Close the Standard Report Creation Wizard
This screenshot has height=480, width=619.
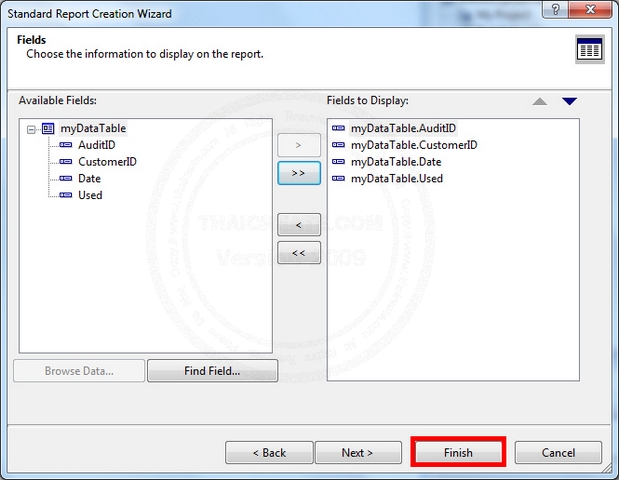pos(591,9)
